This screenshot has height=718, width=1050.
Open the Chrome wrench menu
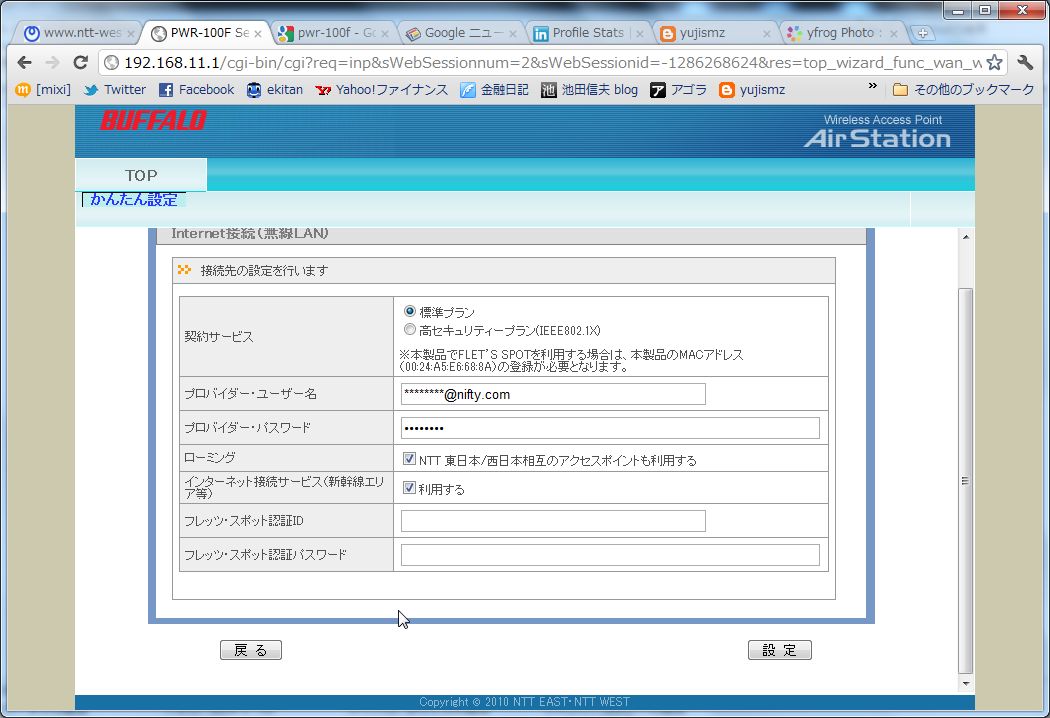click(x=1025, y=62)
